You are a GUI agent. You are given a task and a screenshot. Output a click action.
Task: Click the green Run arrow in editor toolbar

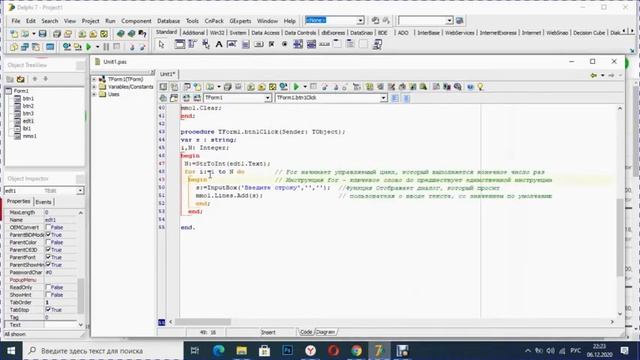pos(297,87)
